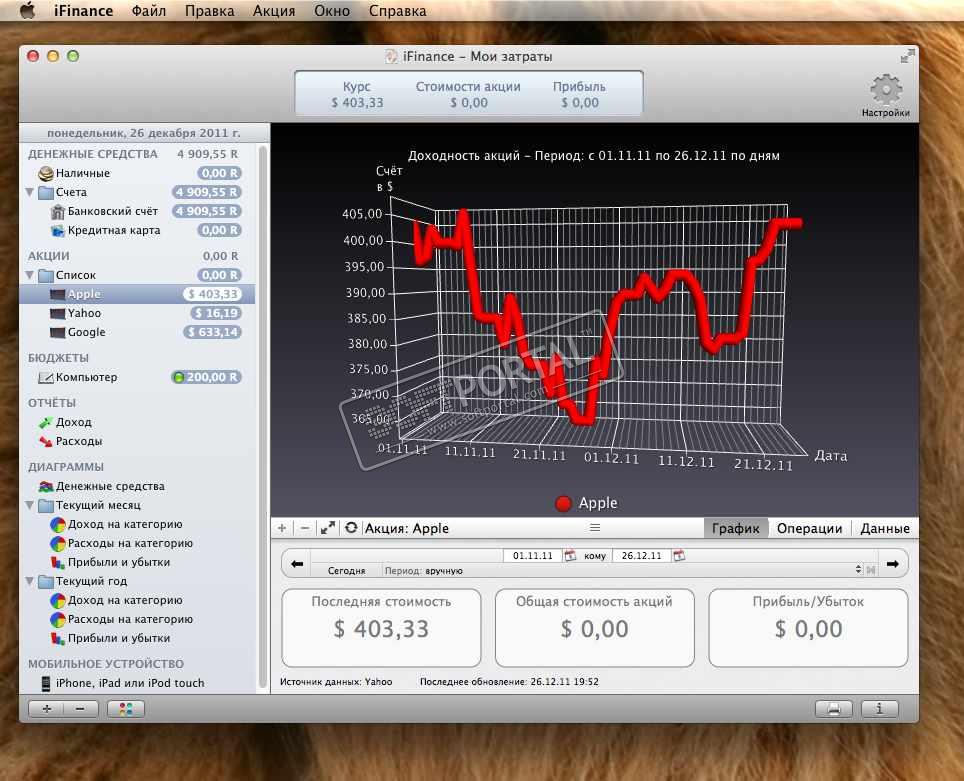Screen dimensions: 964x781
Task: Click pie icon of month Доход на категорию
Action: click(58, 525)
